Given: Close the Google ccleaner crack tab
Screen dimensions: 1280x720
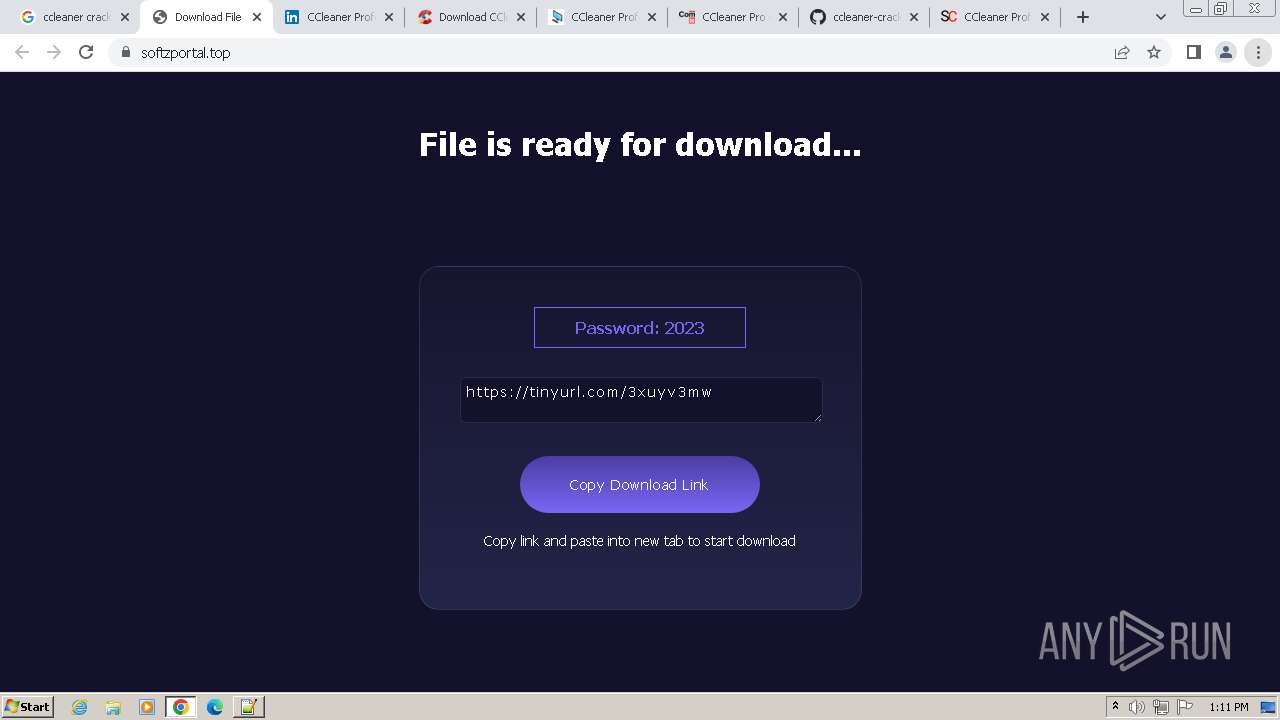Looking at the screenshot, I should [125, 17].
